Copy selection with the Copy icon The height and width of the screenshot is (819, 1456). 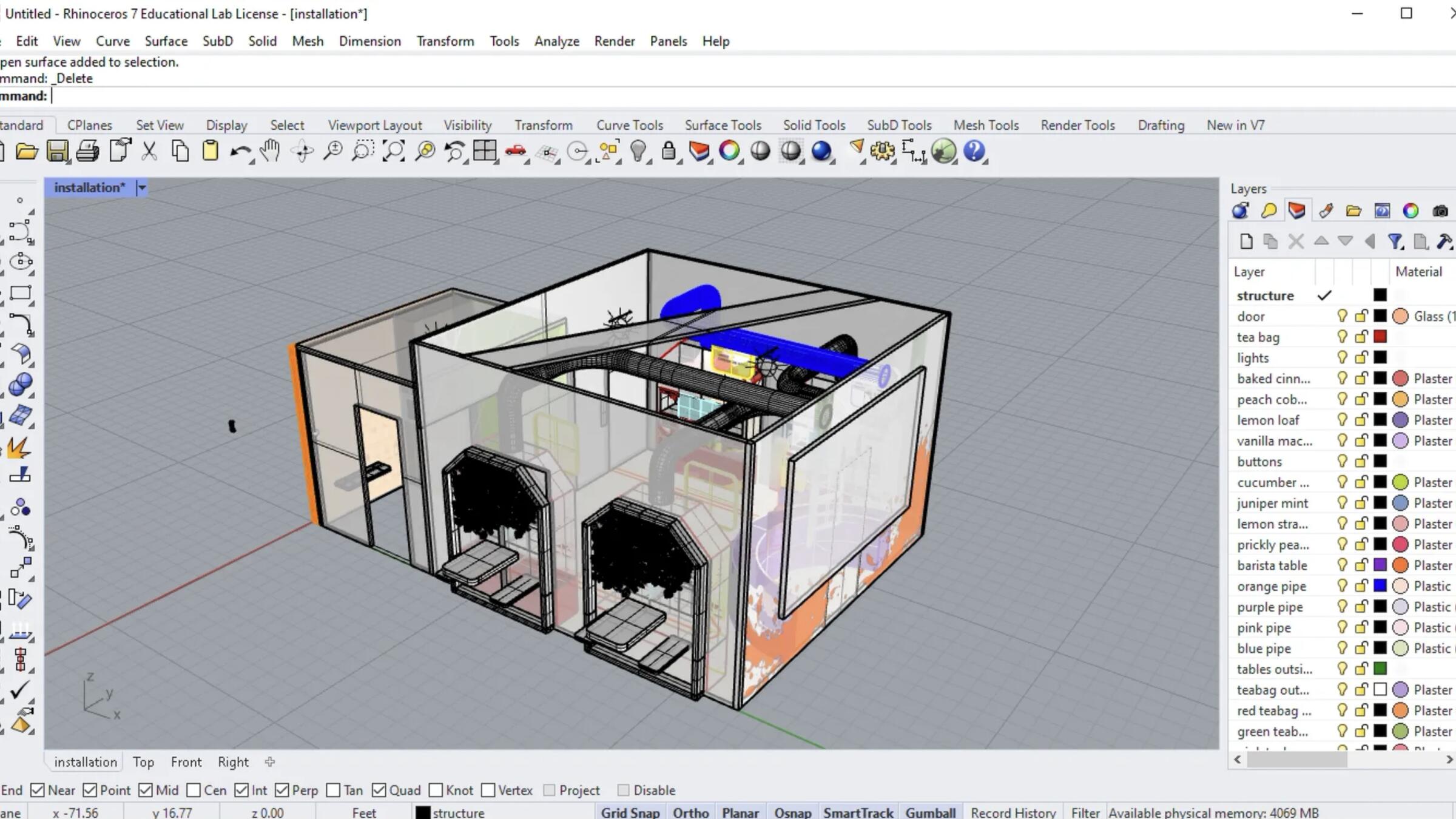coord(180,151)
